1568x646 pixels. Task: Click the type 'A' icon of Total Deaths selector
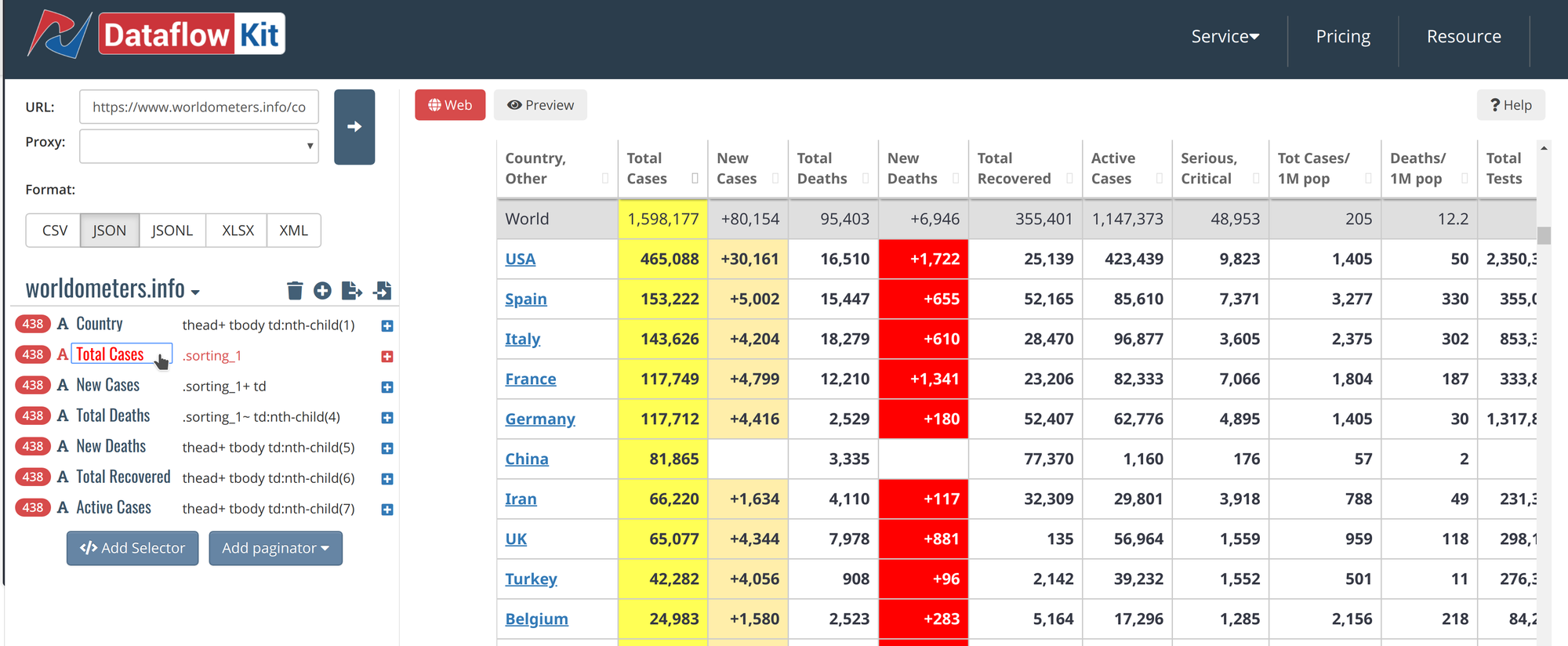pos(63,416)
